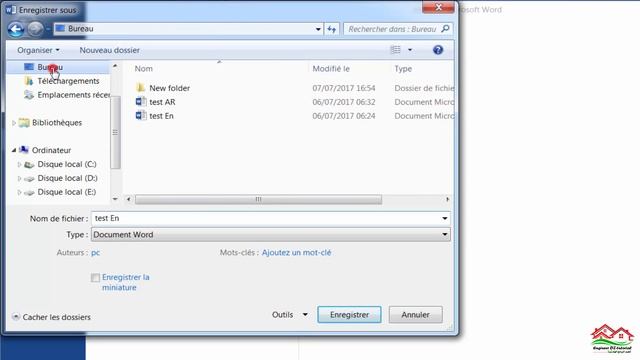Open the Outils dropdown menu
This screenshot has height=360, width=640.
(290, 315)
